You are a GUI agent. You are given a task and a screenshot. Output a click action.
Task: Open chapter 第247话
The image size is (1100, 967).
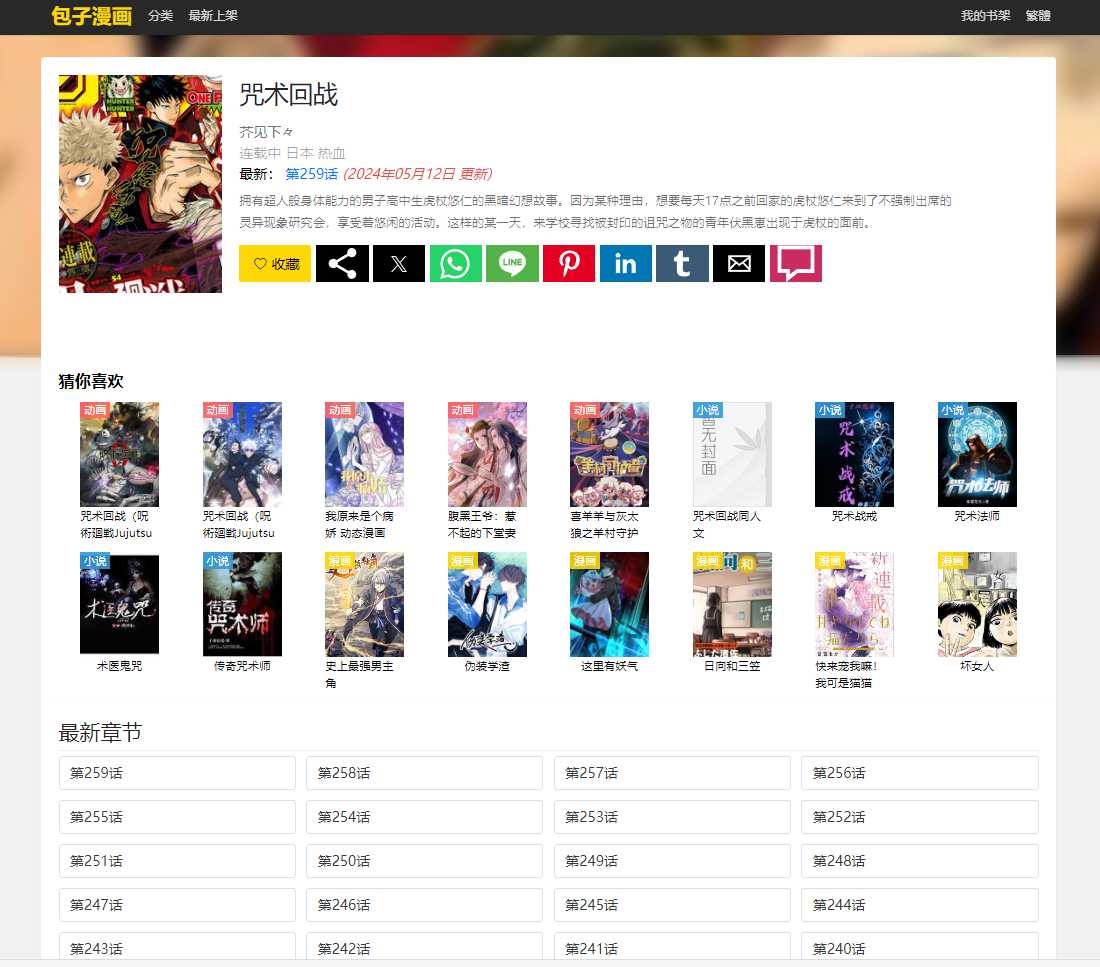(177, 905)
